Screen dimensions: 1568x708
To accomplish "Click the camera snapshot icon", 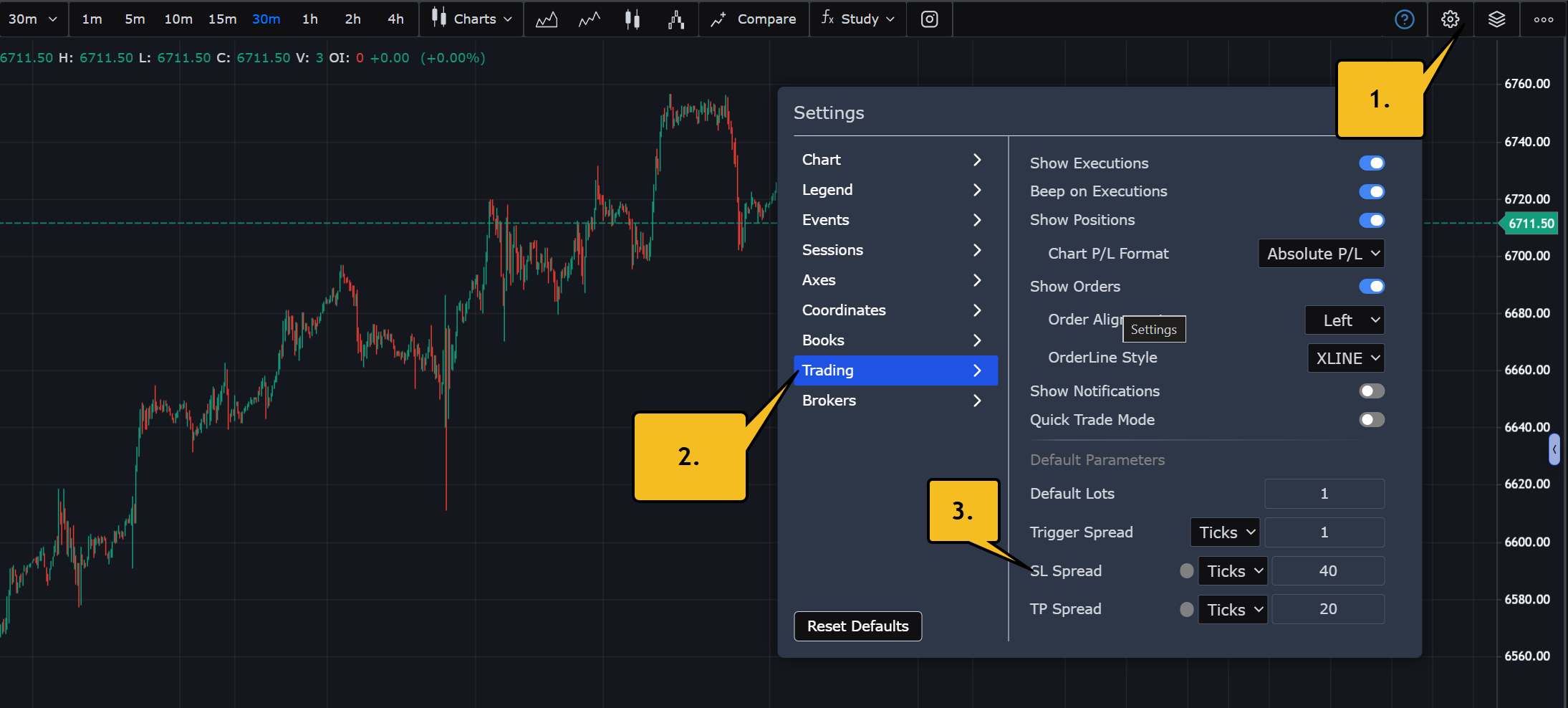I will click(929, 19).
